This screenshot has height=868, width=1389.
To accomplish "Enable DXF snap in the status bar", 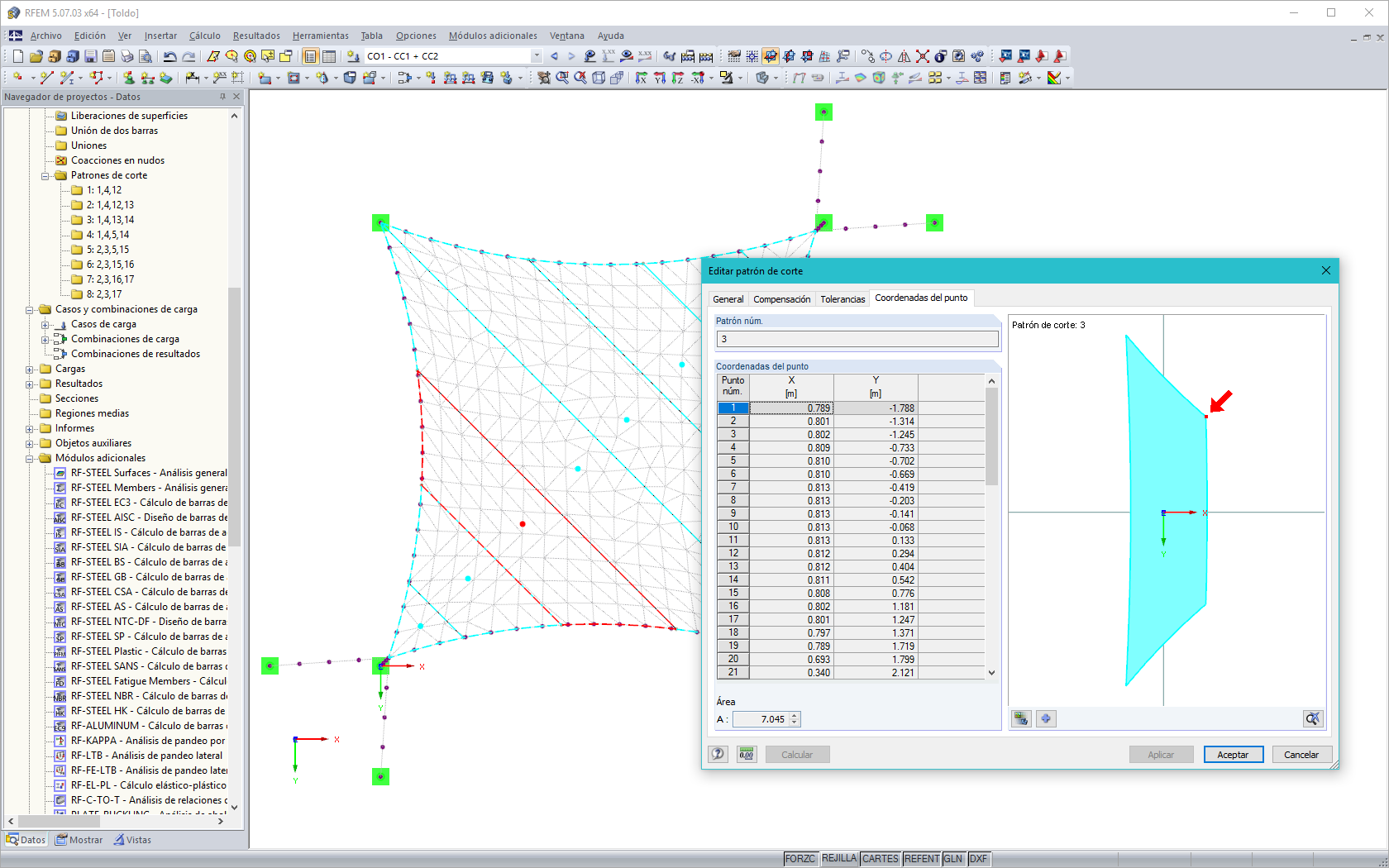I will pyautogui.click(x=978, y=858).
